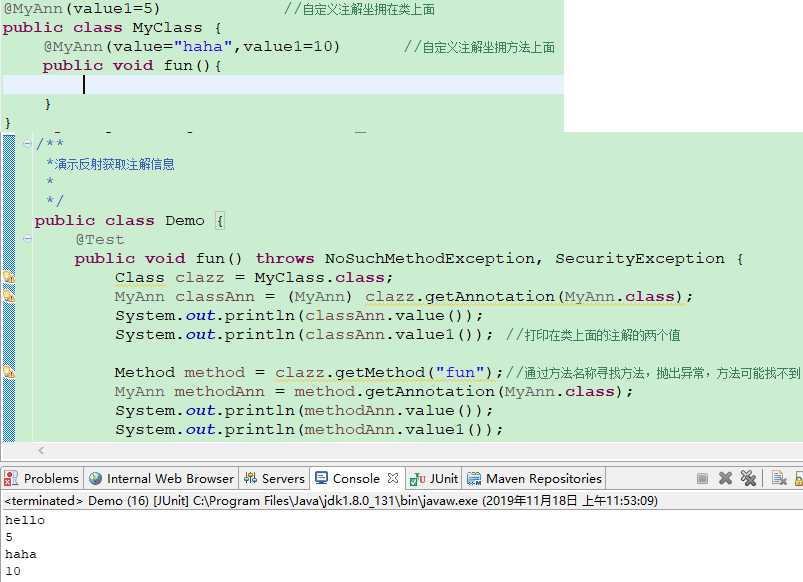The height and width of the screenshot is (582, 803).
Task: Remove all terminated launches (double X icon)
Action: point(748,478)
